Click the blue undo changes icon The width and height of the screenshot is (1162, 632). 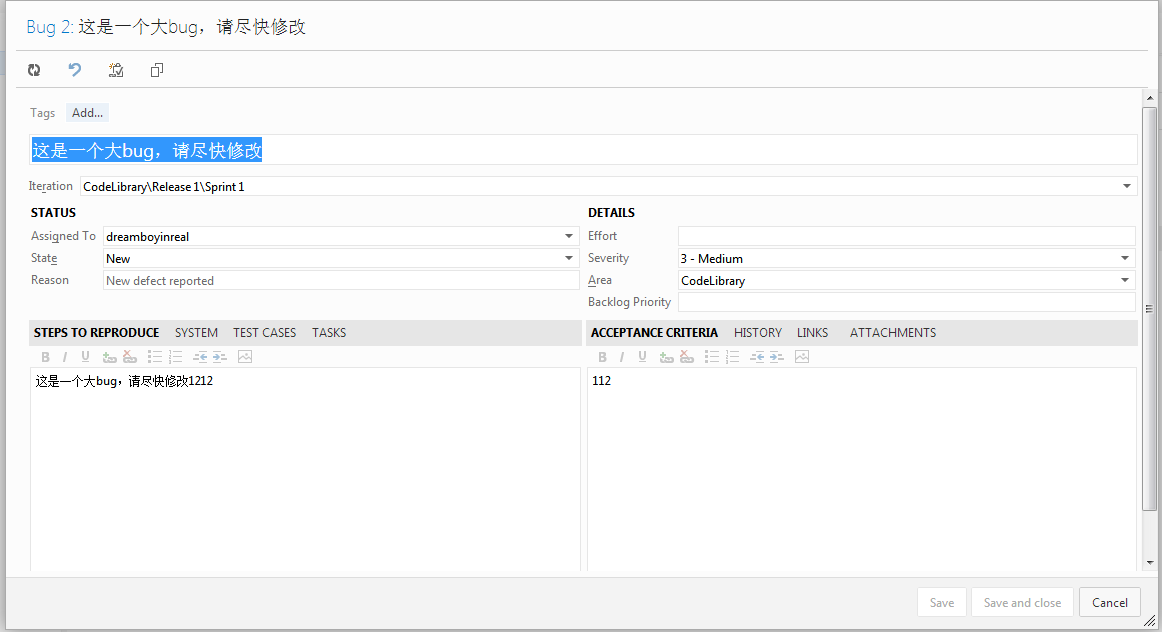(x=75, y=70)
